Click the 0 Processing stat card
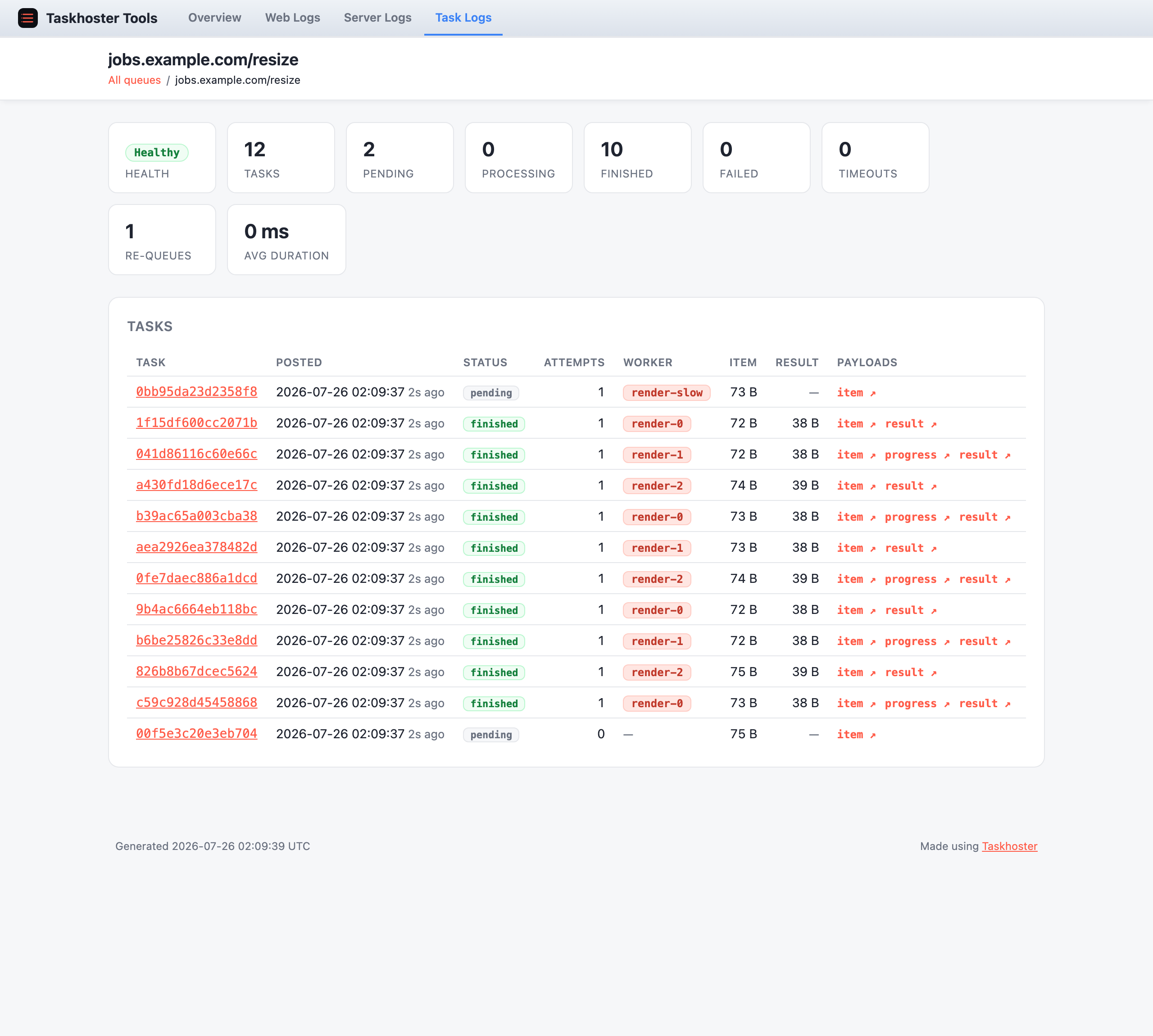The width and height of the screenshot is (1153, 1036). [x=518, y=158]
